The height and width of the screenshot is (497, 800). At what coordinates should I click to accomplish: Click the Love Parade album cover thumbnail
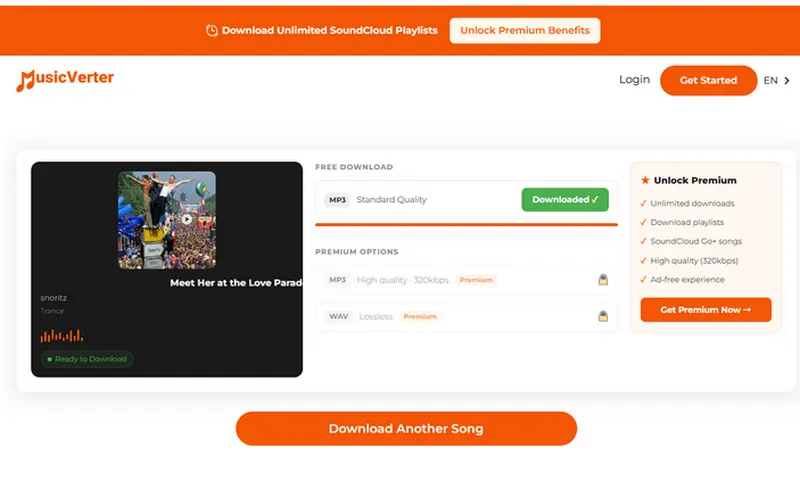point(167,220)
